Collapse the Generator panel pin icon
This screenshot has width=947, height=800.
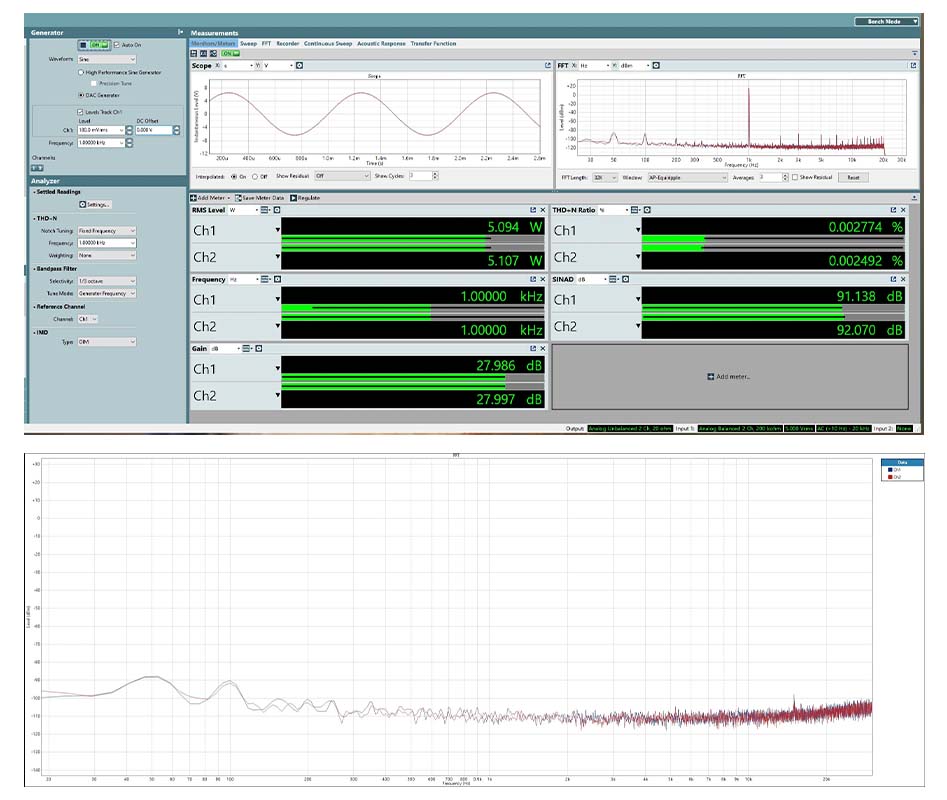180,33
